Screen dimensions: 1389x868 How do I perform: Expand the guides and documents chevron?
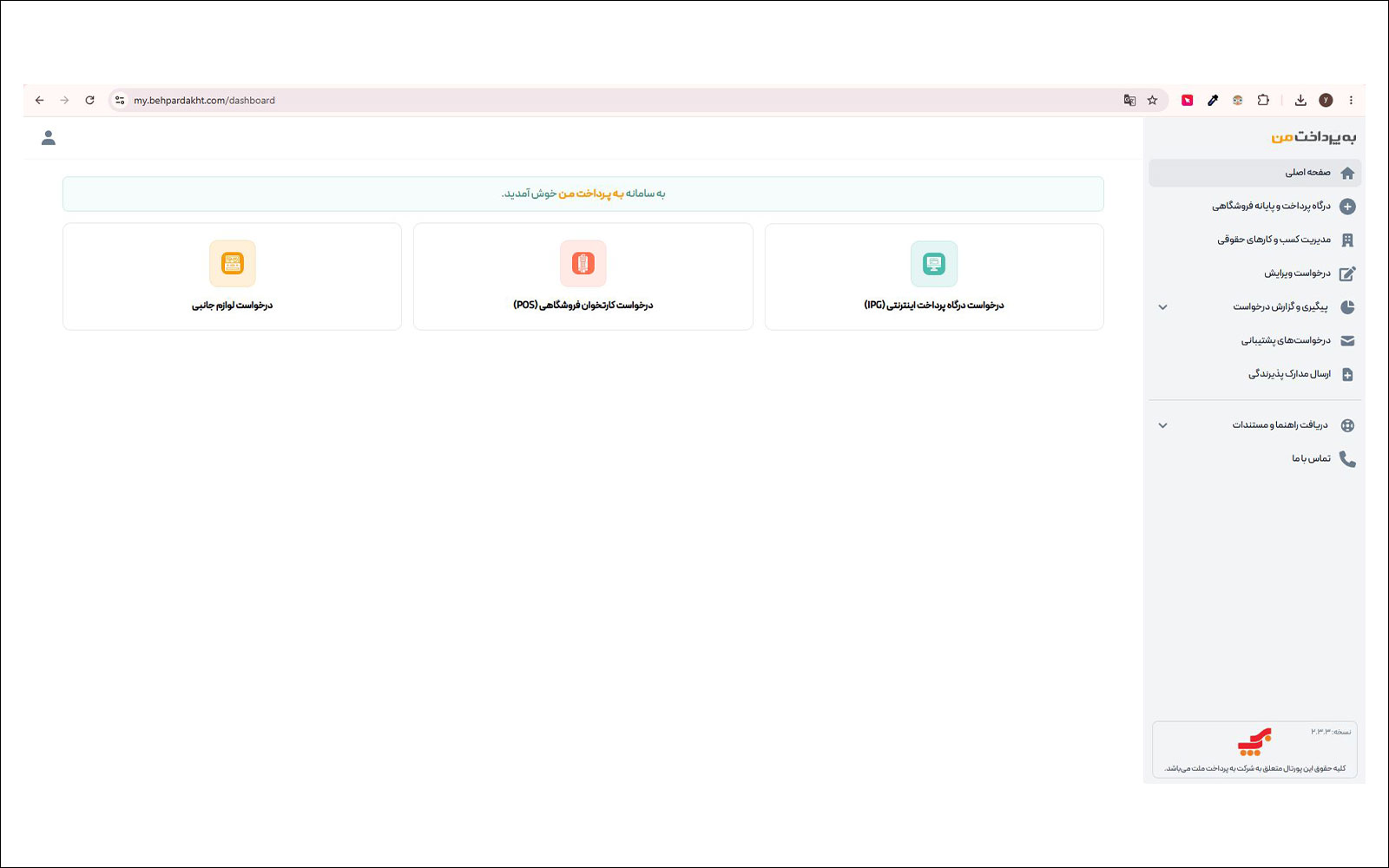click(1163, 425)
